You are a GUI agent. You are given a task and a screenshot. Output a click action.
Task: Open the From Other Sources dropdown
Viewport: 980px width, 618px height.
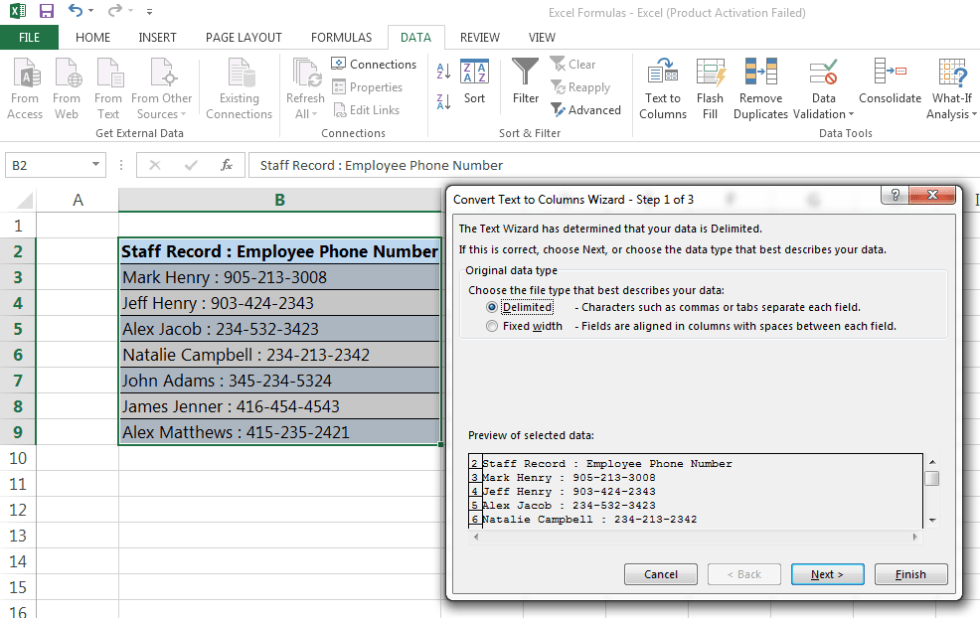click(x=162, y=88)
